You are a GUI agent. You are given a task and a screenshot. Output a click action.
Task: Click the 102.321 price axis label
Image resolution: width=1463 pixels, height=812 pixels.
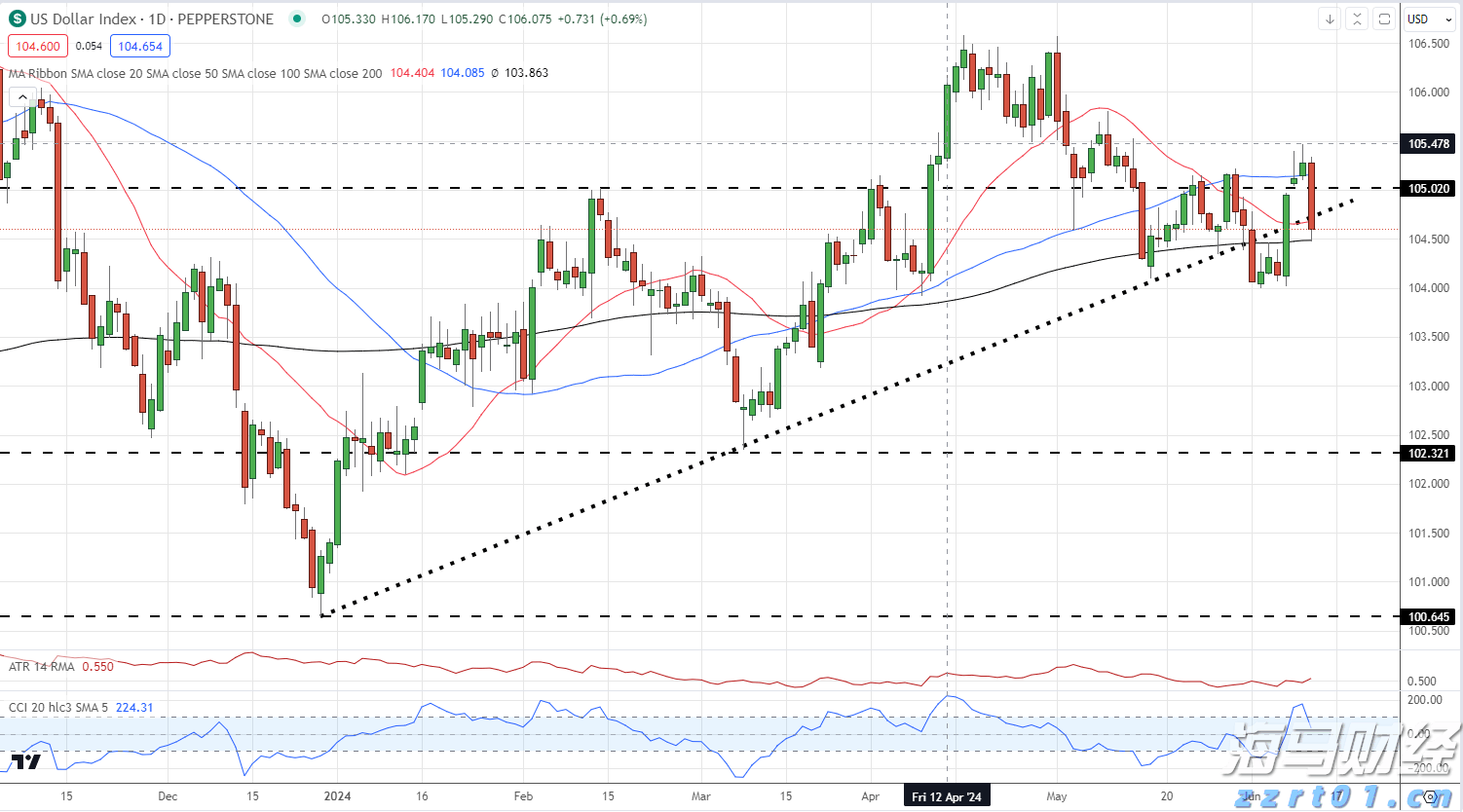1429,454
